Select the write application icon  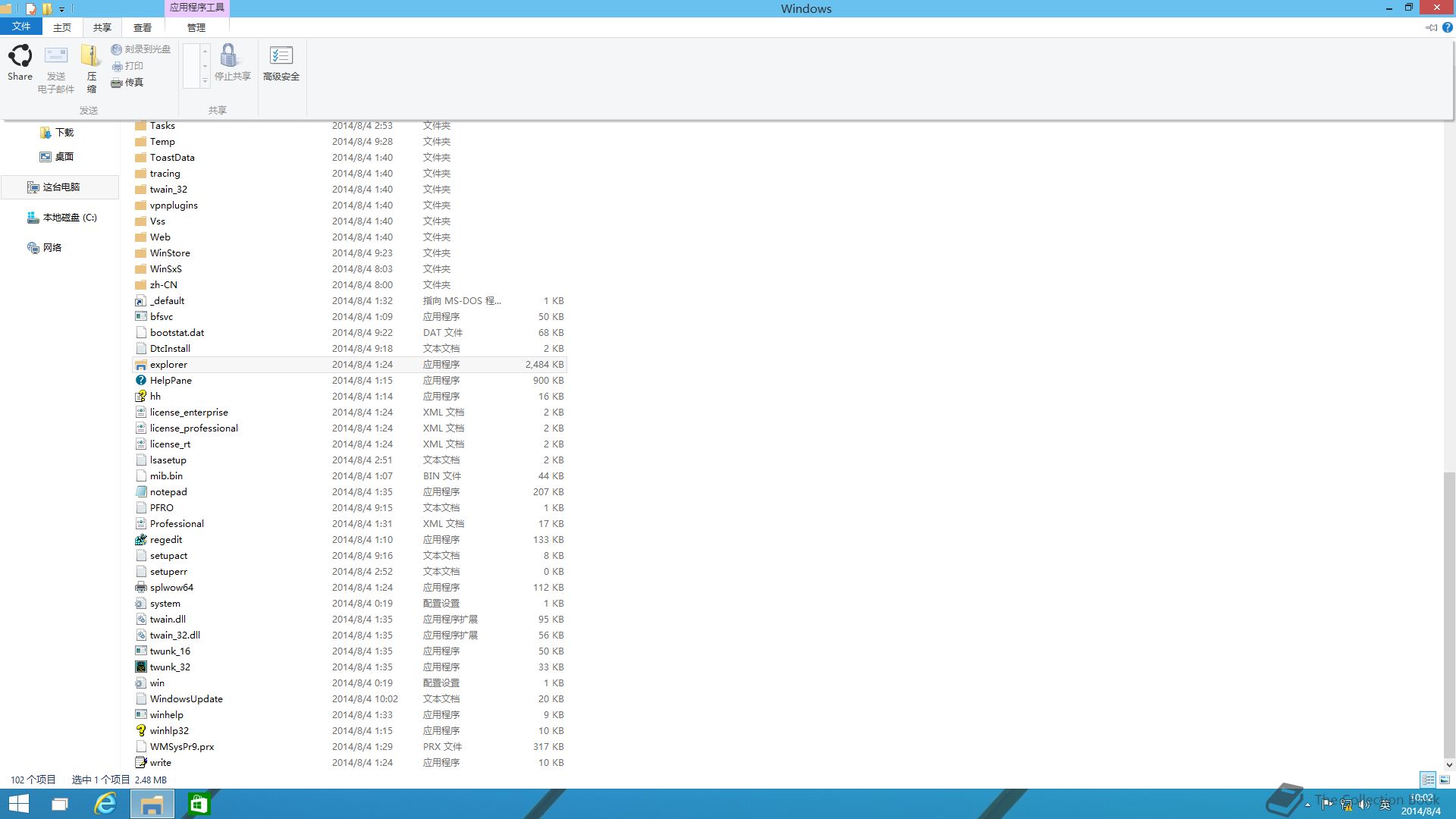141,763
